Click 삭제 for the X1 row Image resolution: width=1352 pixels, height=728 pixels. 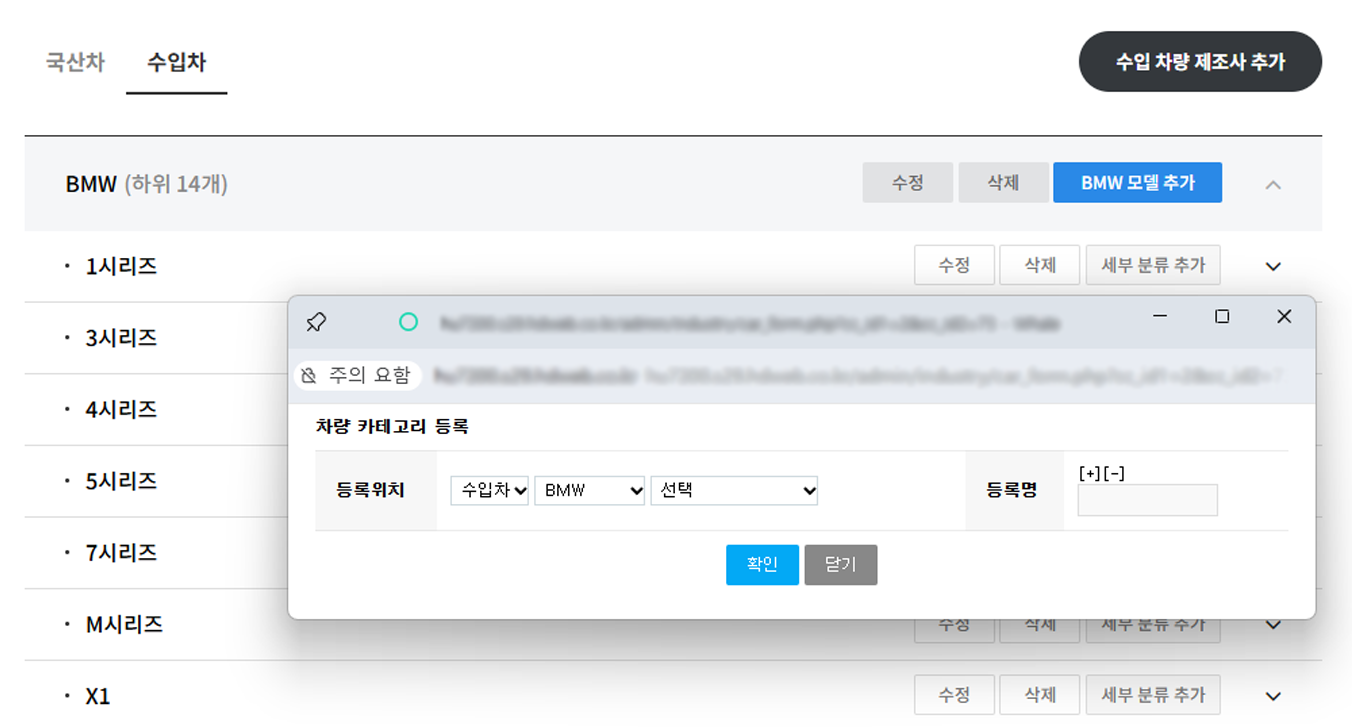[x=1040, y=695]
